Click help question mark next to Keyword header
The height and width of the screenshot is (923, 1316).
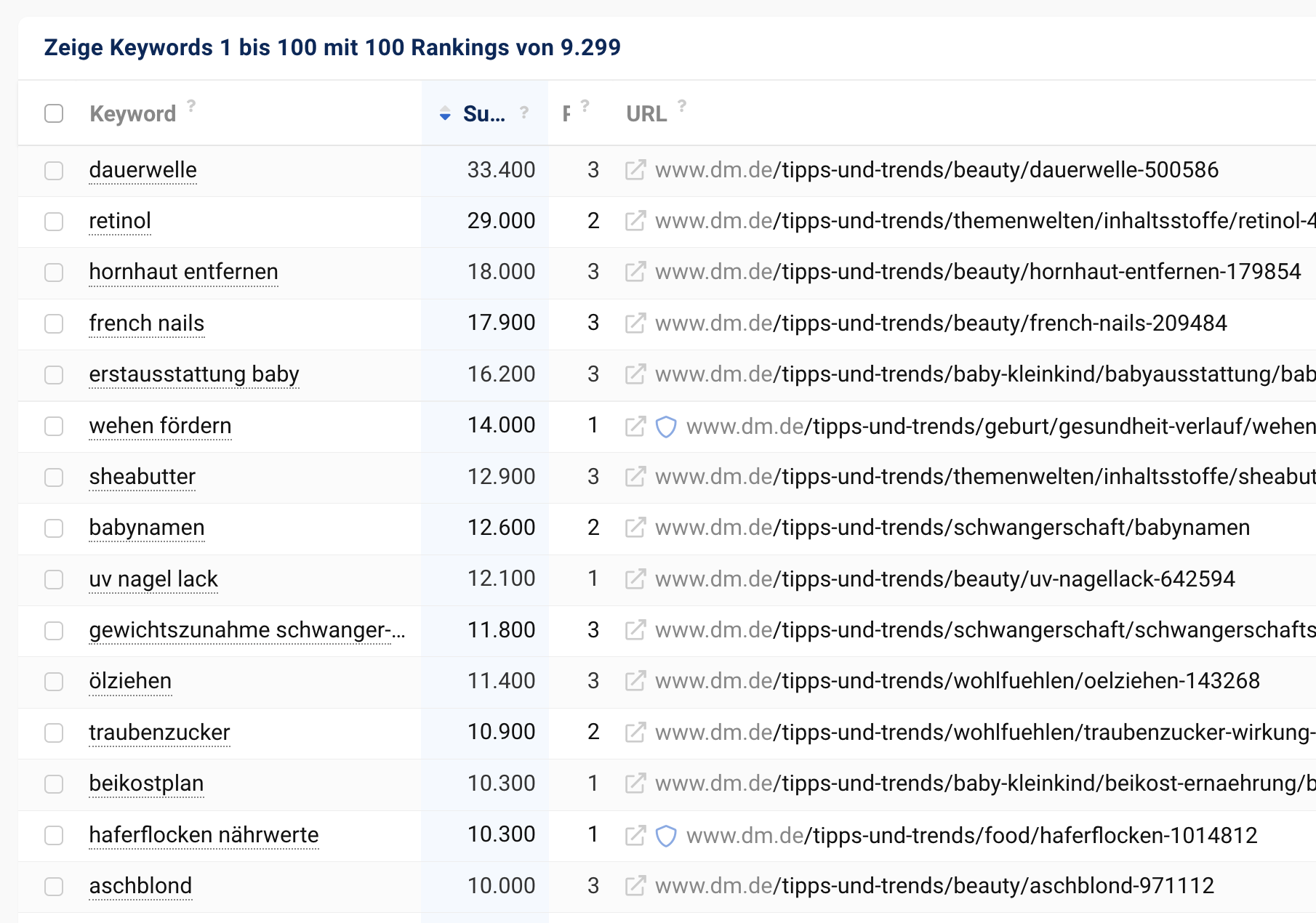(191, 105)
